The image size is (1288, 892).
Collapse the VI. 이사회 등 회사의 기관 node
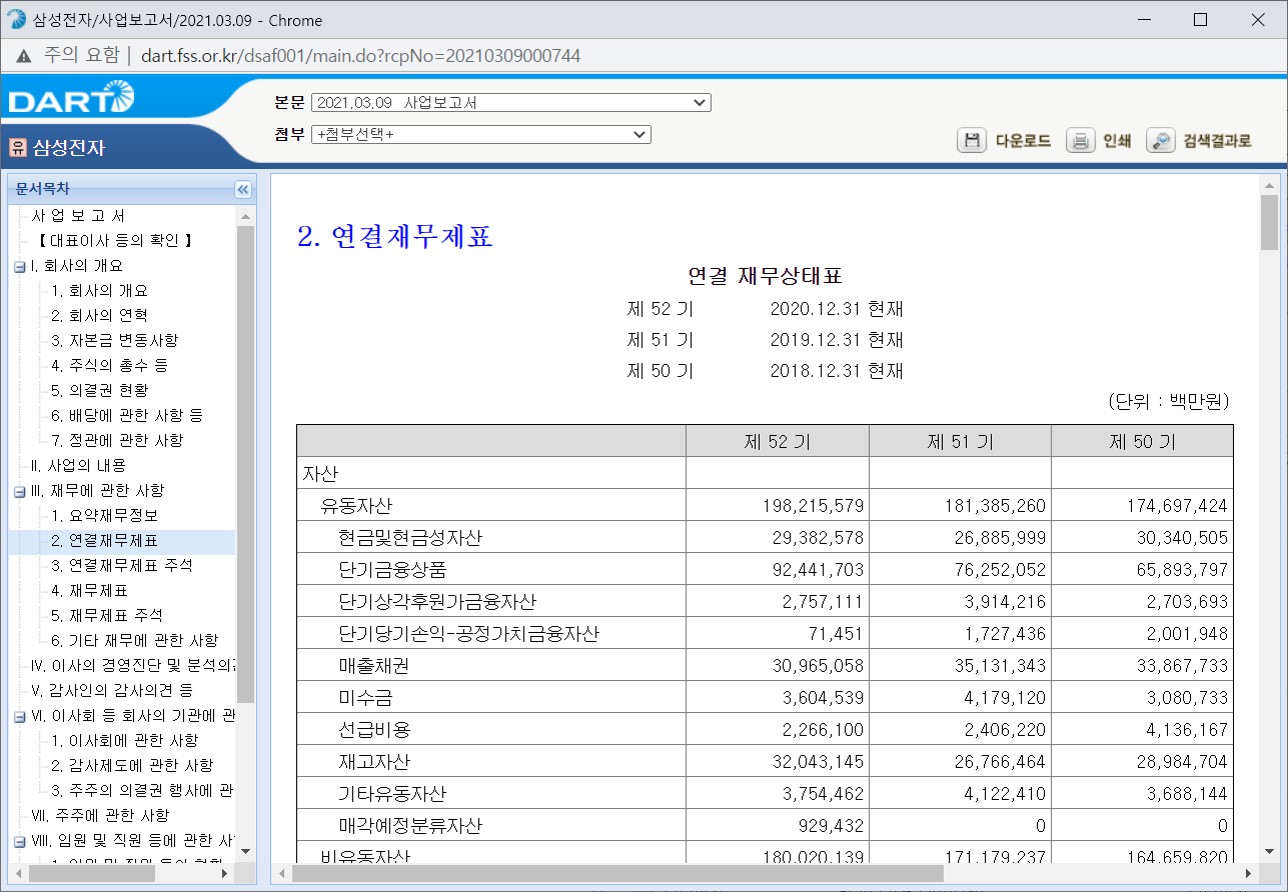19,716
